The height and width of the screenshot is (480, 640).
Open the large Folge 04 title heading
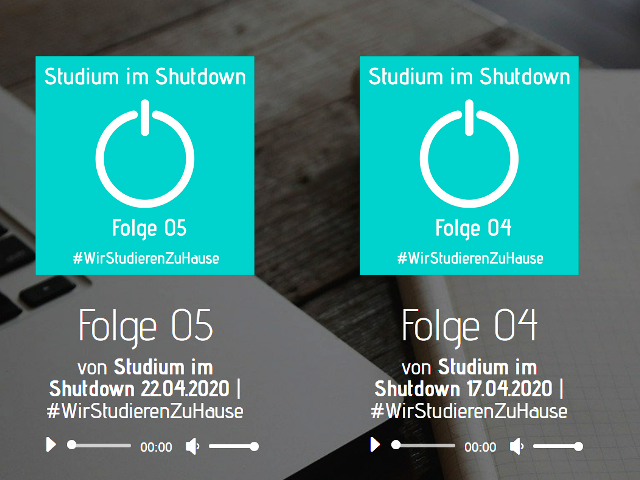[469, 327]
